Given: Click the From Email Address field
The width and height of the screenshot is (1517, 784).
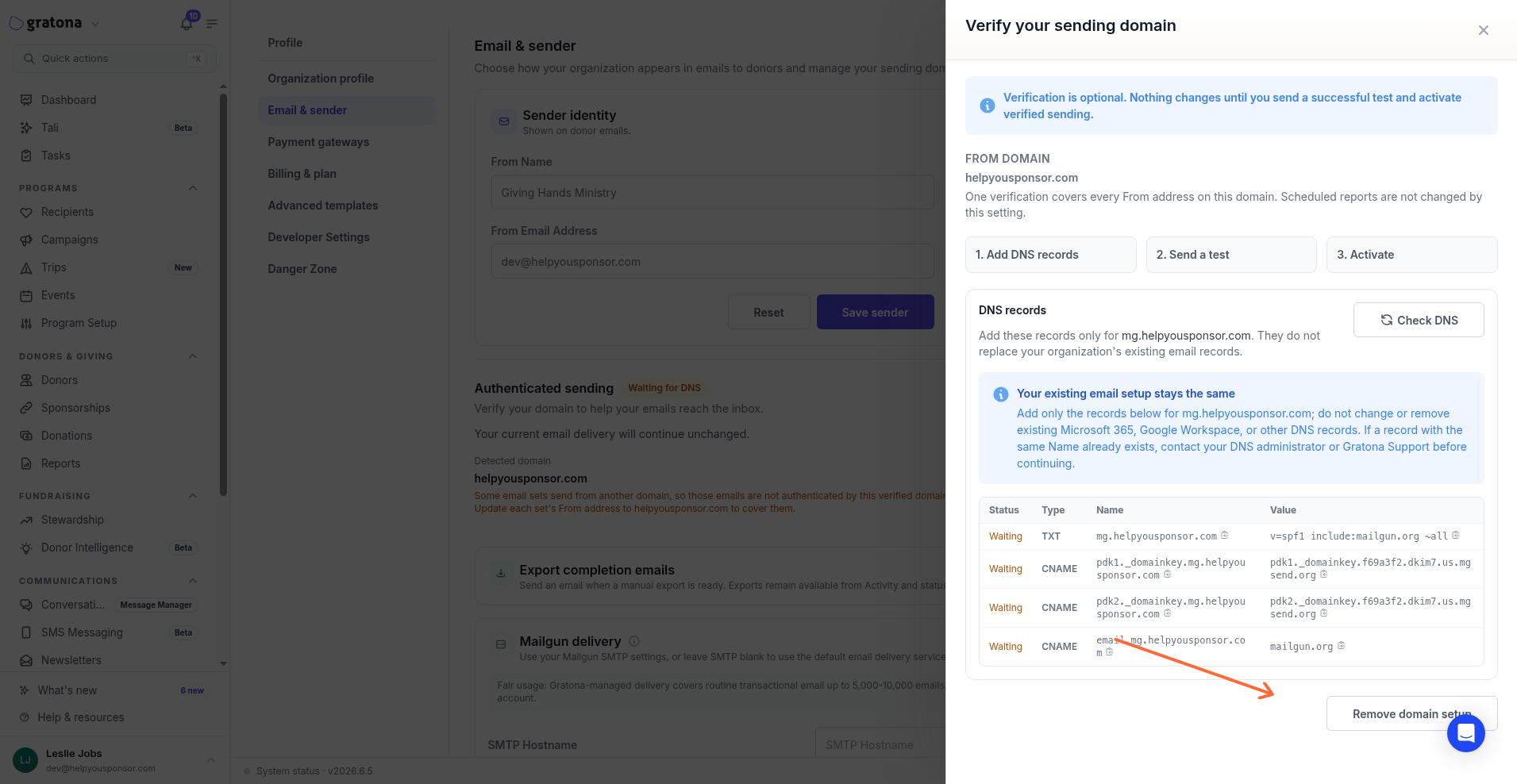Looking at the screenshot, I should [x=712, y=261].
